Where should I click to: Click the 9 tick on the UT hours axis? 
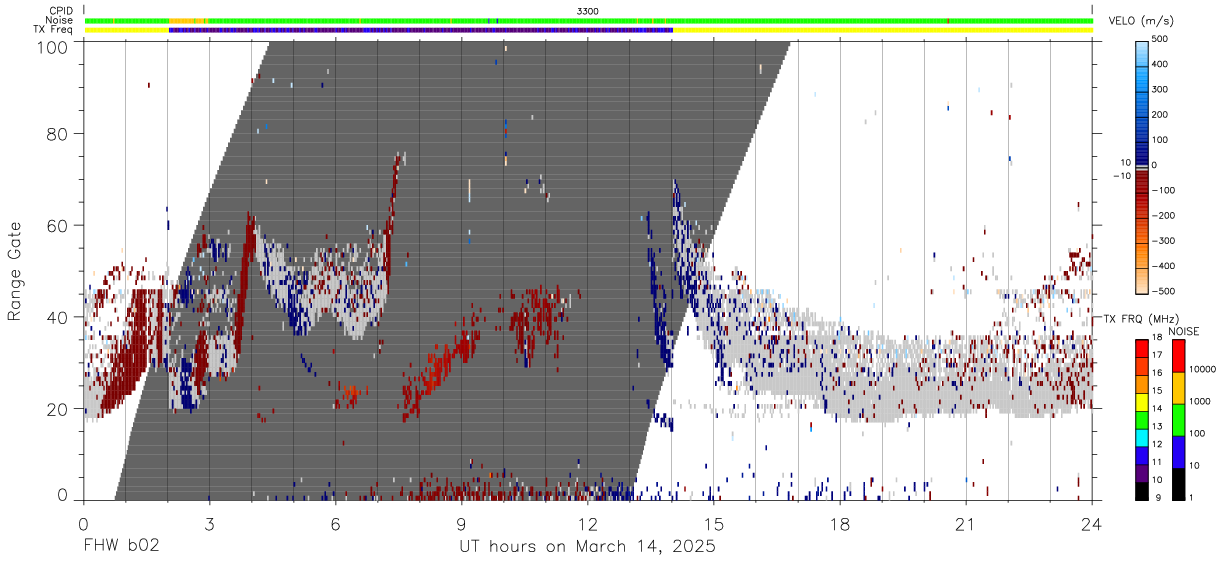pos(462,524)
